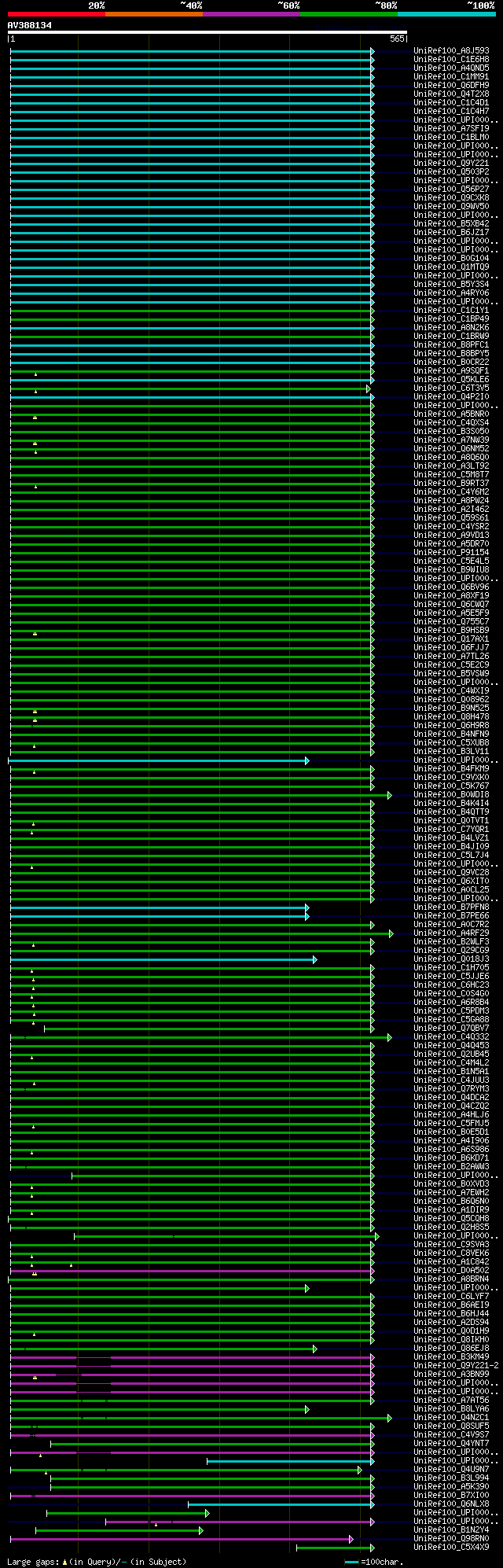
Task: Select the query name AV388134
Action: 30,25
